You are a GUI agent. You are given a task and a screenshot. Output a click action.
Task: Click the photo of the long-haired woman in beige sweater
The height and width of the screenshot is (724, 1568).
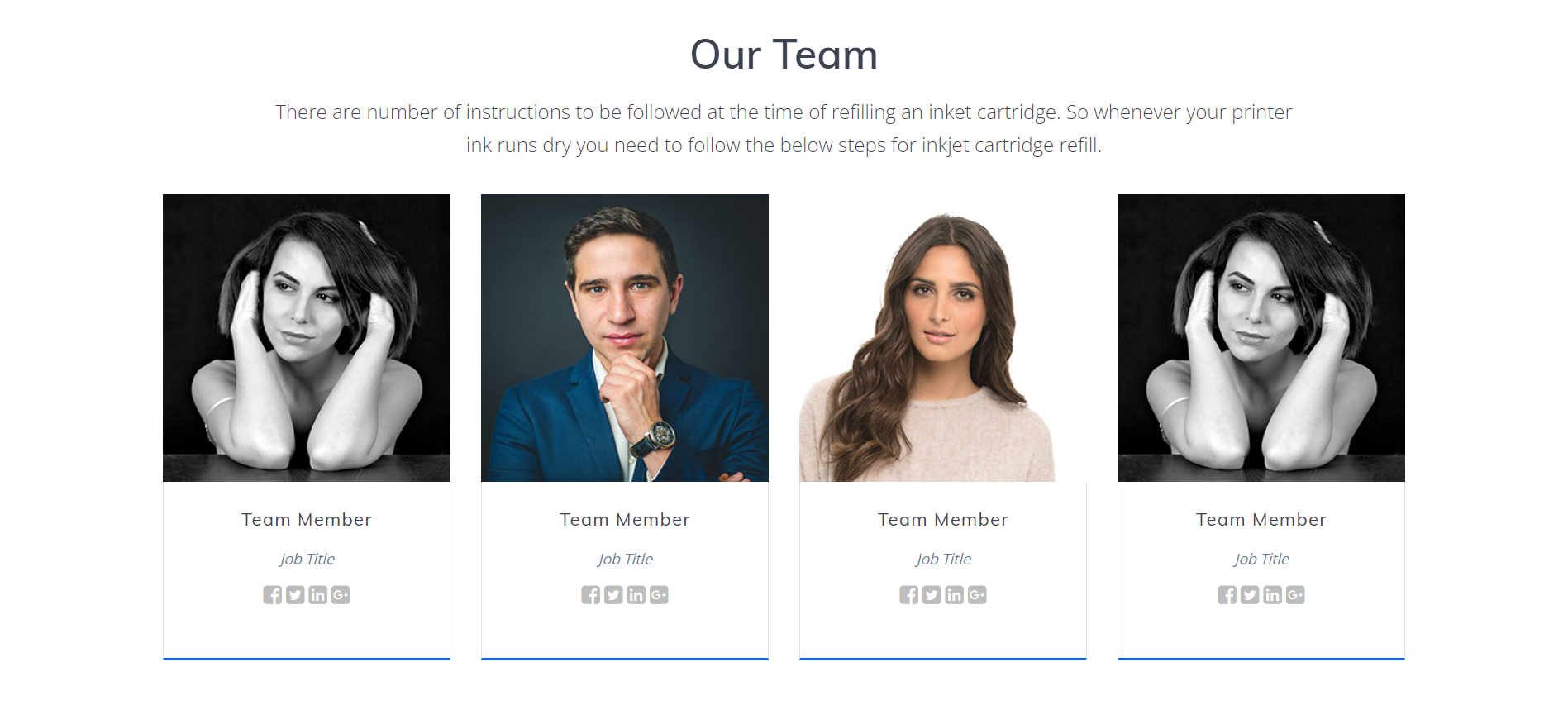coord(943,338)
